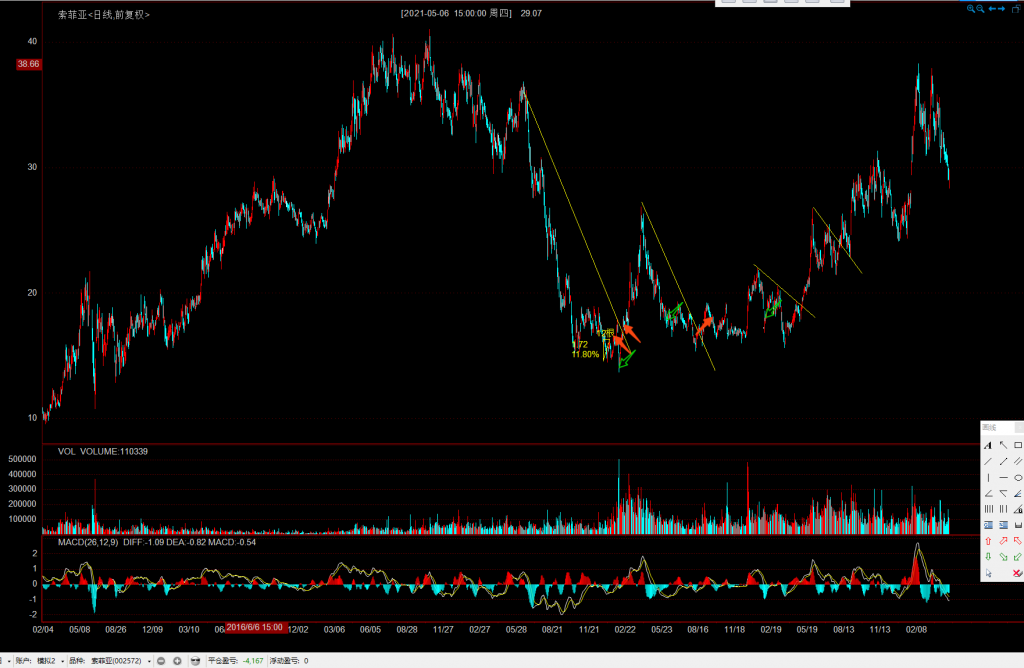Select the rectangle drawing tool
1024x668 pixels.
[x=1018, y=445]
